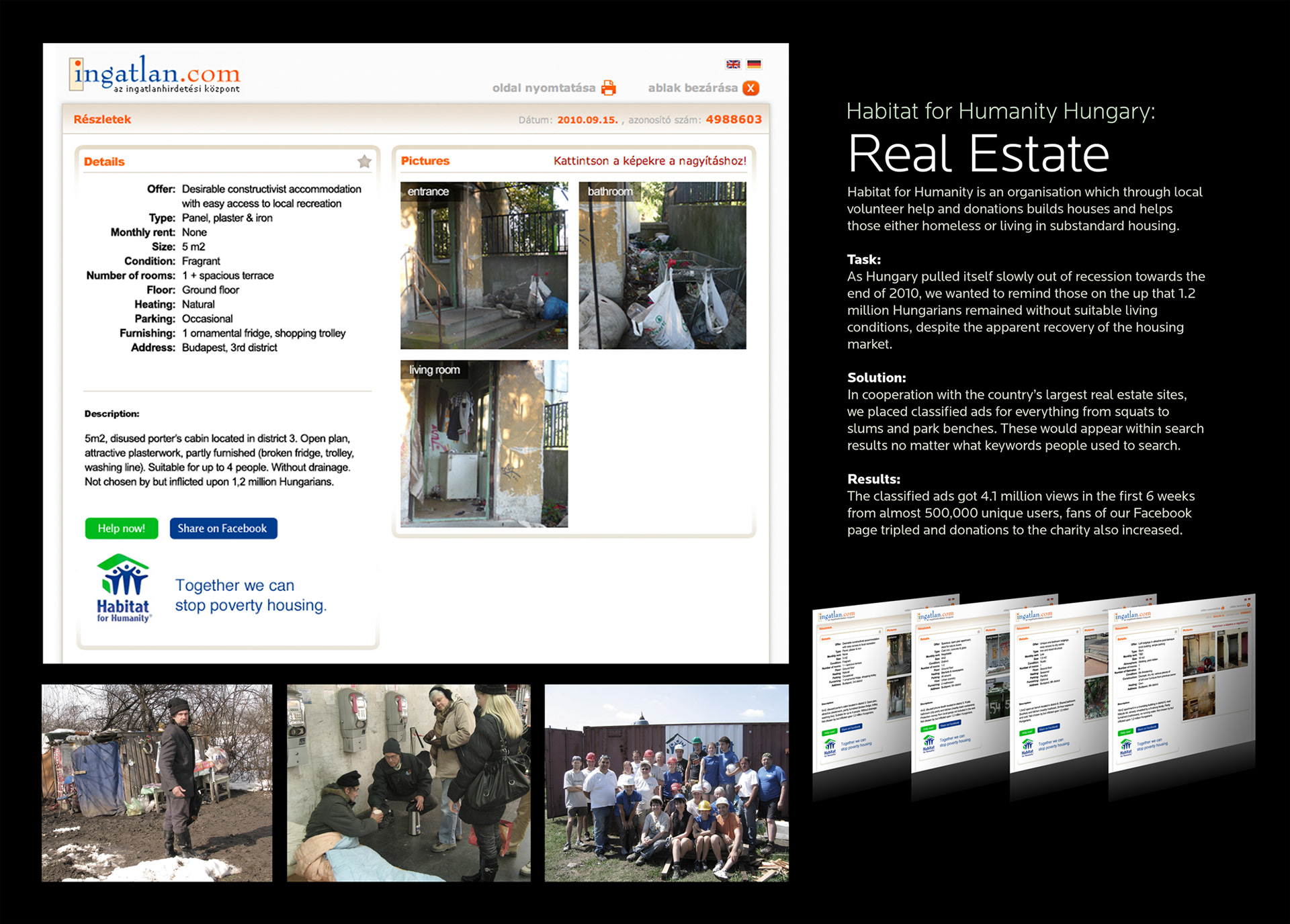Toggle the favorite star in Details
The width and height of the screenshot is (1290, 924).
(364, 161)
